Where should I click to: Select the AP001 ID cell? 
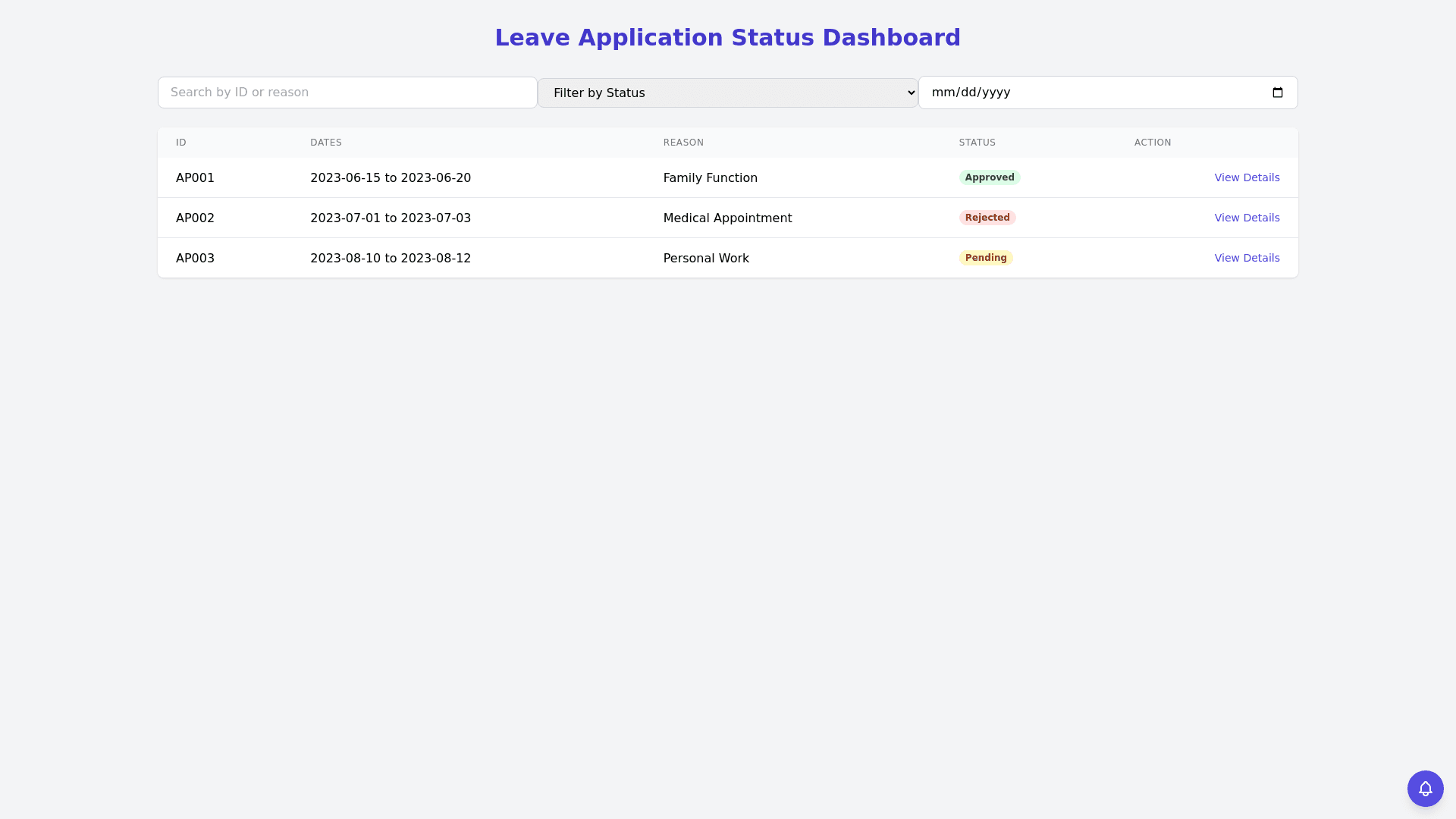(195, 177)
